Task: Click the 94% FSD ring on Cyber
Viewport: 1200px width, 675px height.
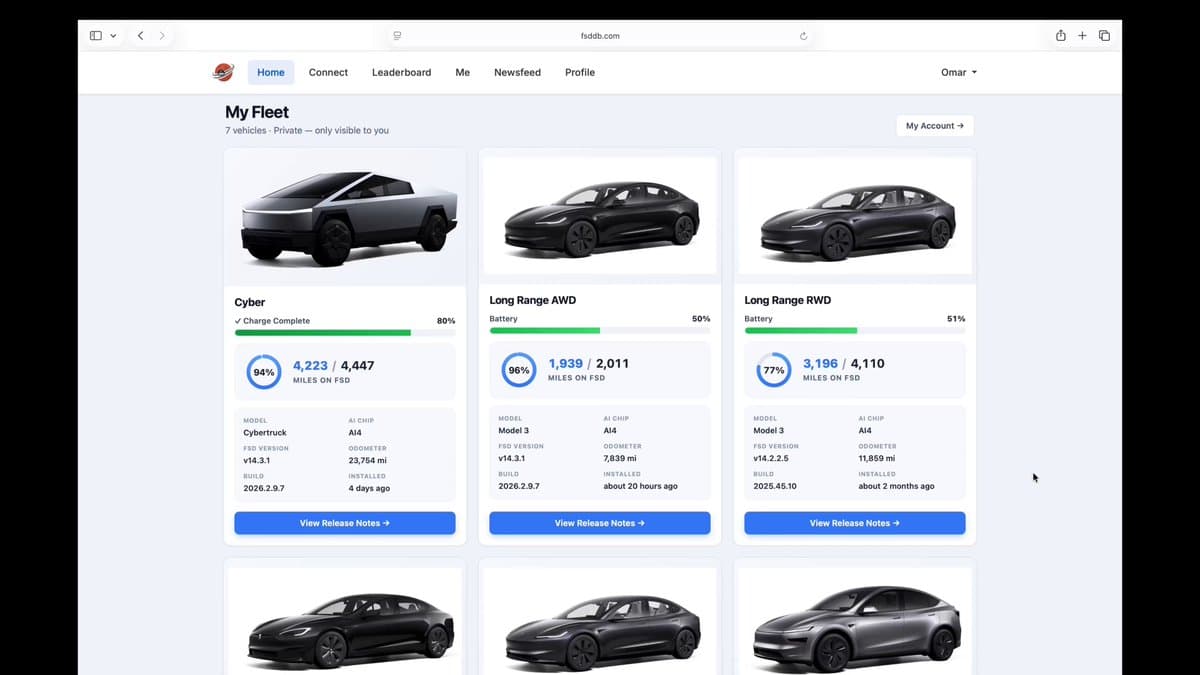Action: coord(264,372)
